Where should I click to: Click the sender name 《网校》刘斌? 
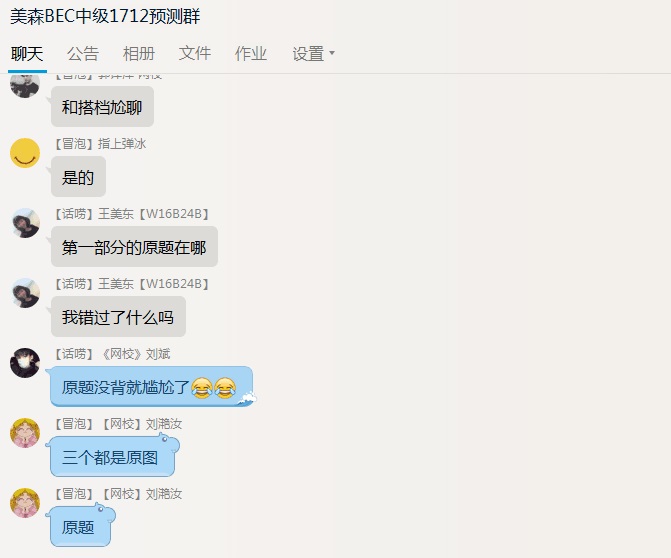[x=136, y=354]
